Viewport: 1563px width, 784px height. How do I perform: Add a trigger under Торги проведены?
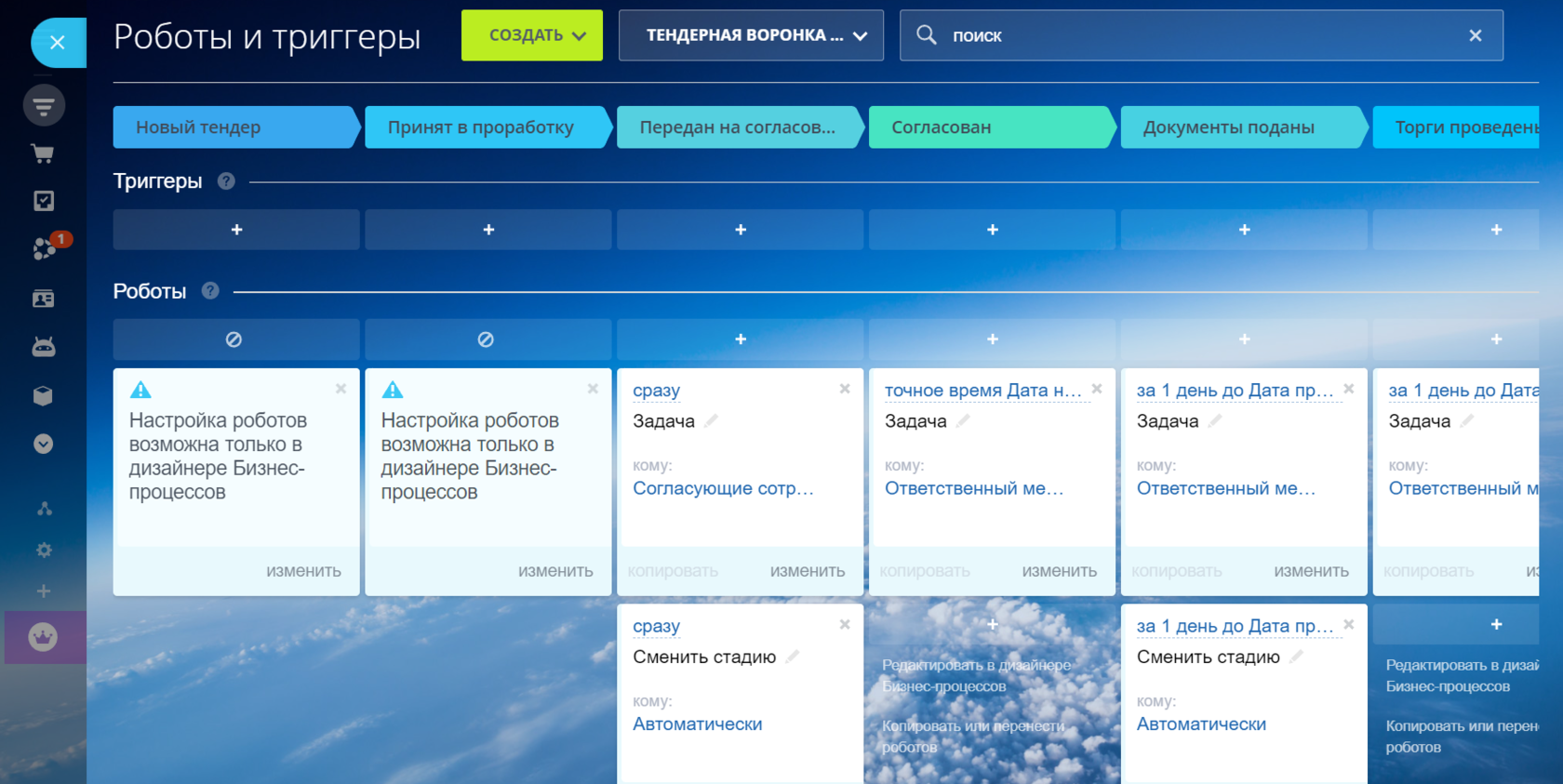click(1456, 230)
